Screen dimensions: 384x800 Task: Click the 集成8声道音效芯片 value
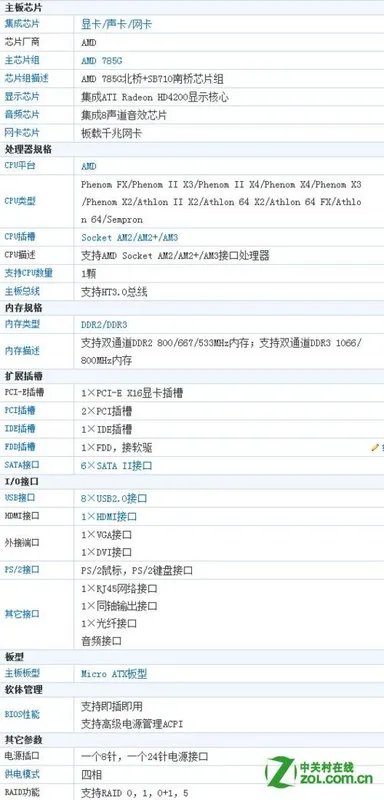124,116
